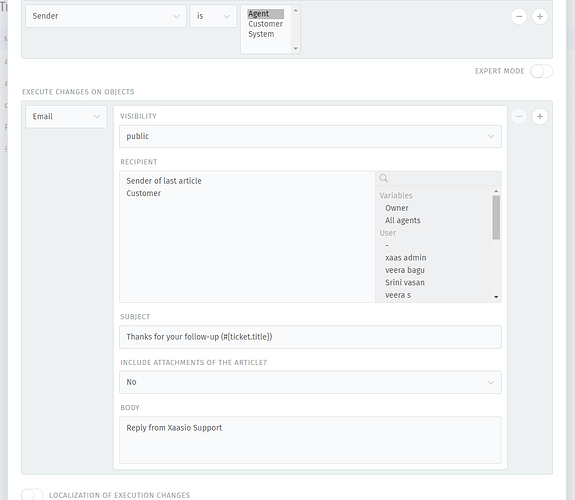Open the 'is' operator dropdown
The width and height of the screenshot is (575, 500).
point(213,16)
